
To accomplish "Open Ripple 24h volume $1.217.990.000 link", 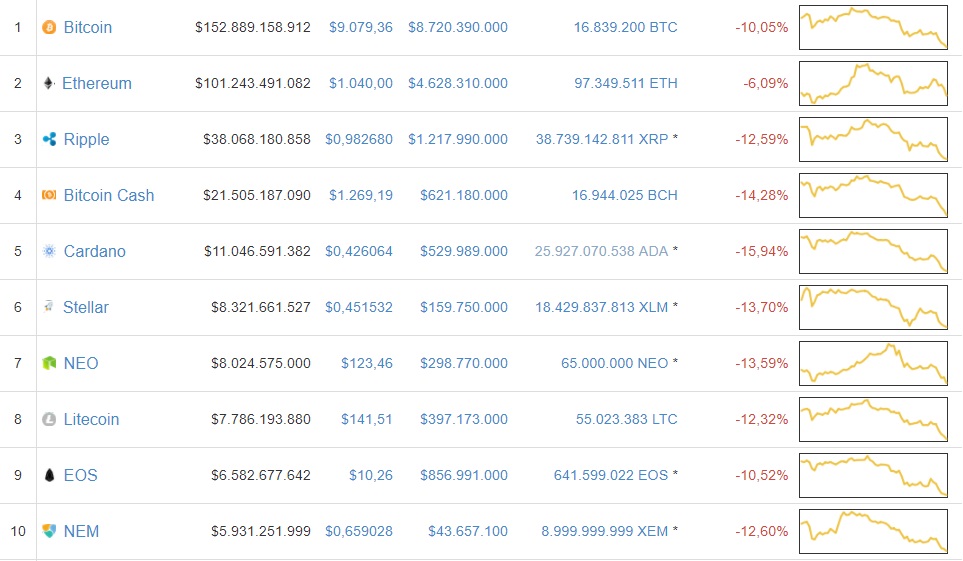I will click(x=458, y=140).
